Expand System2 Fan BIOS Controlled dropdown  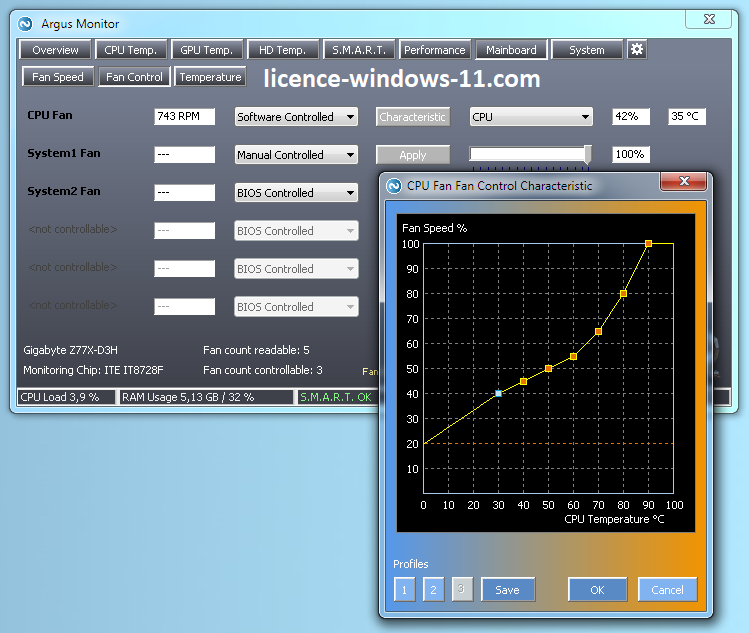296,193
